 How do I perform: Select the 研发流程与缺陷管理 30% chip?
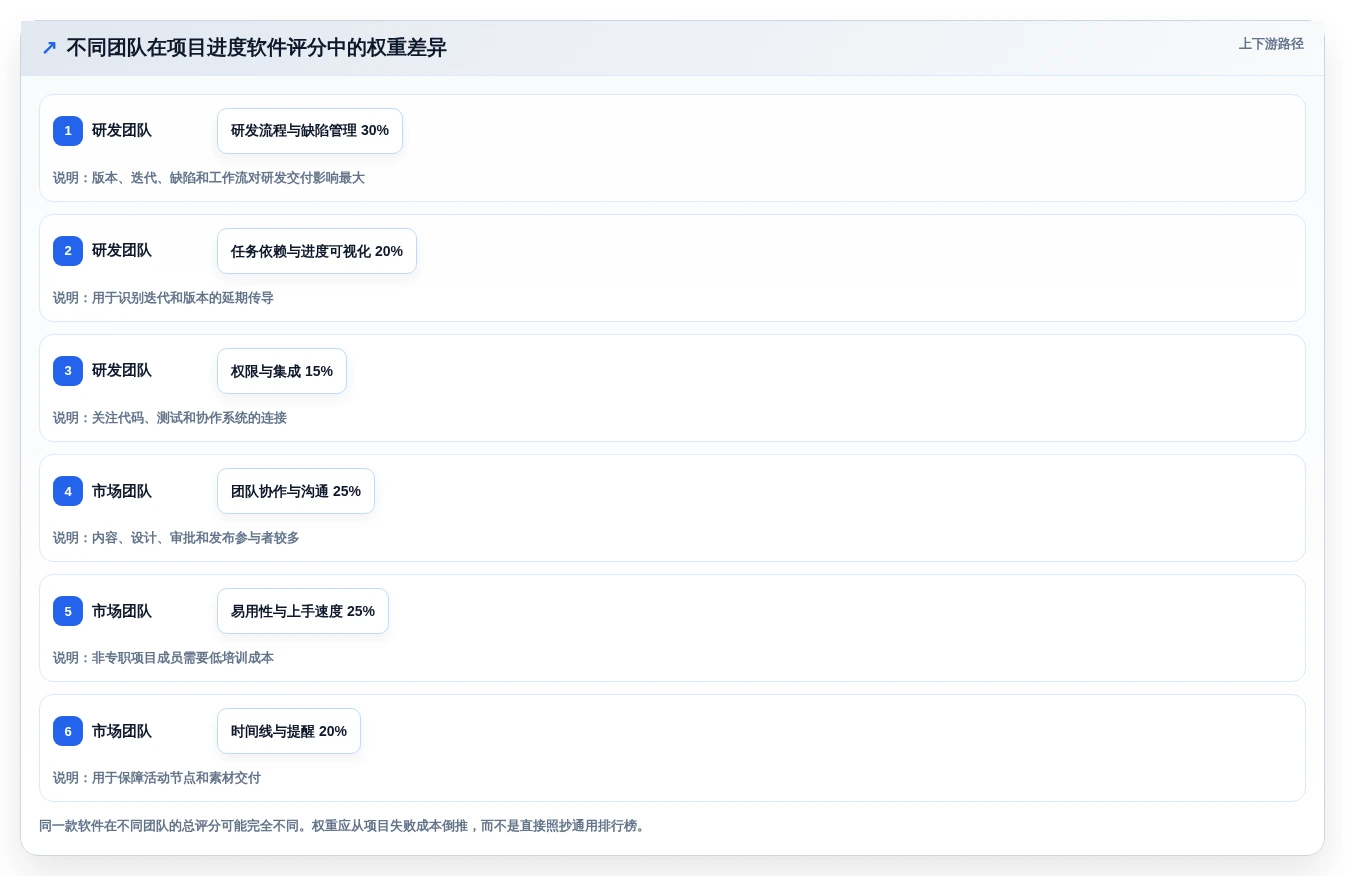(310, 131)
